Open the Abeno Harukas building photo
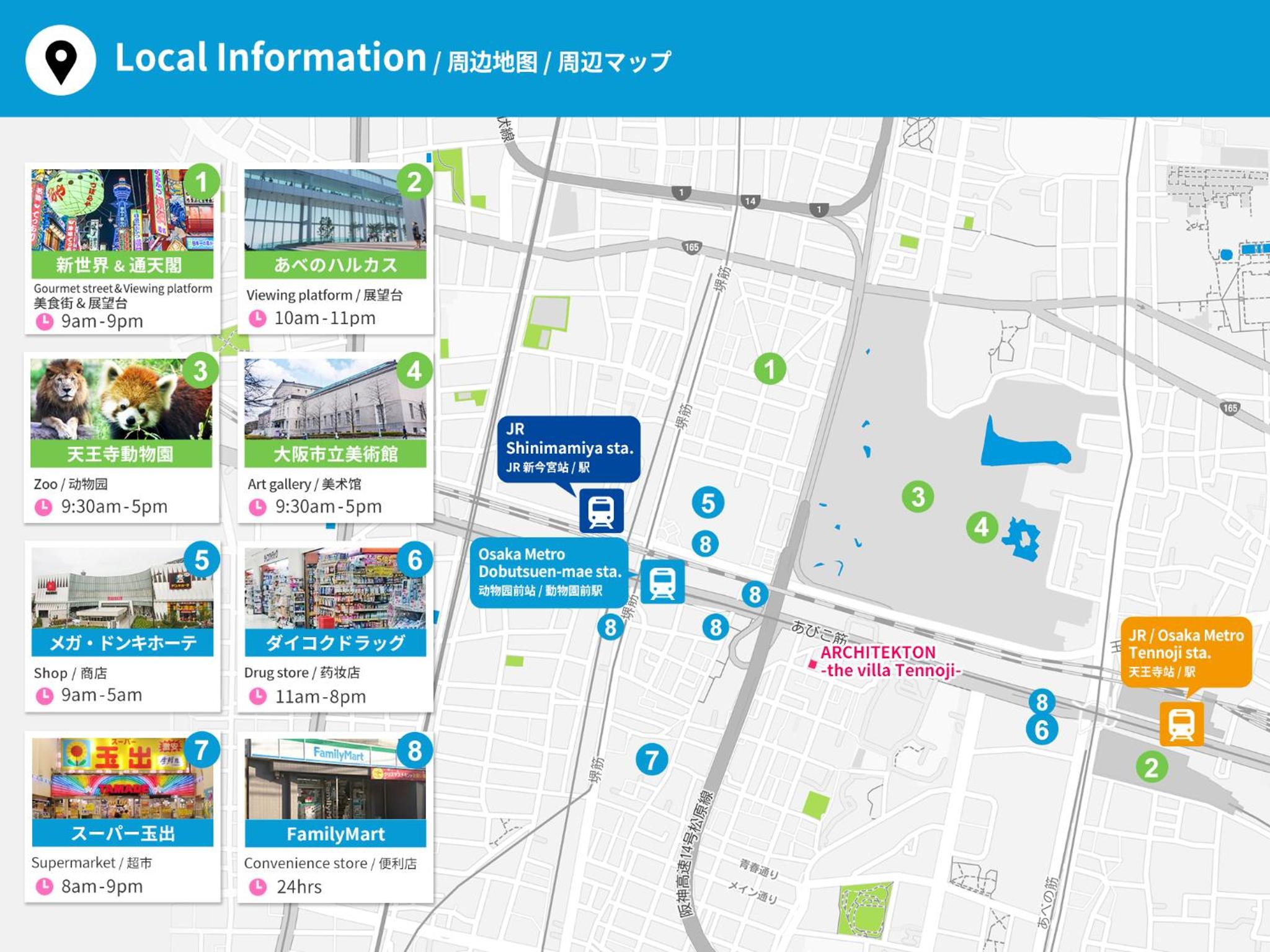This screenshot has height=952, width=1270. pos(335,210)
